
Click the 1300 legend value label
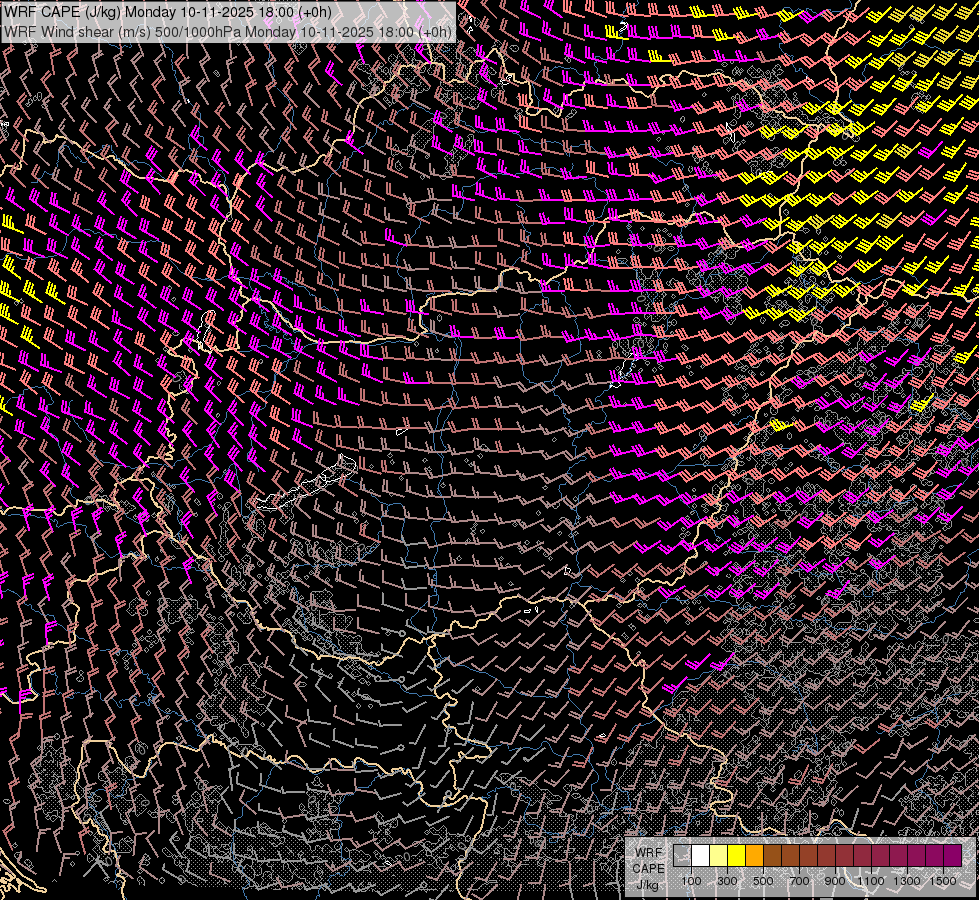[907, 881]
